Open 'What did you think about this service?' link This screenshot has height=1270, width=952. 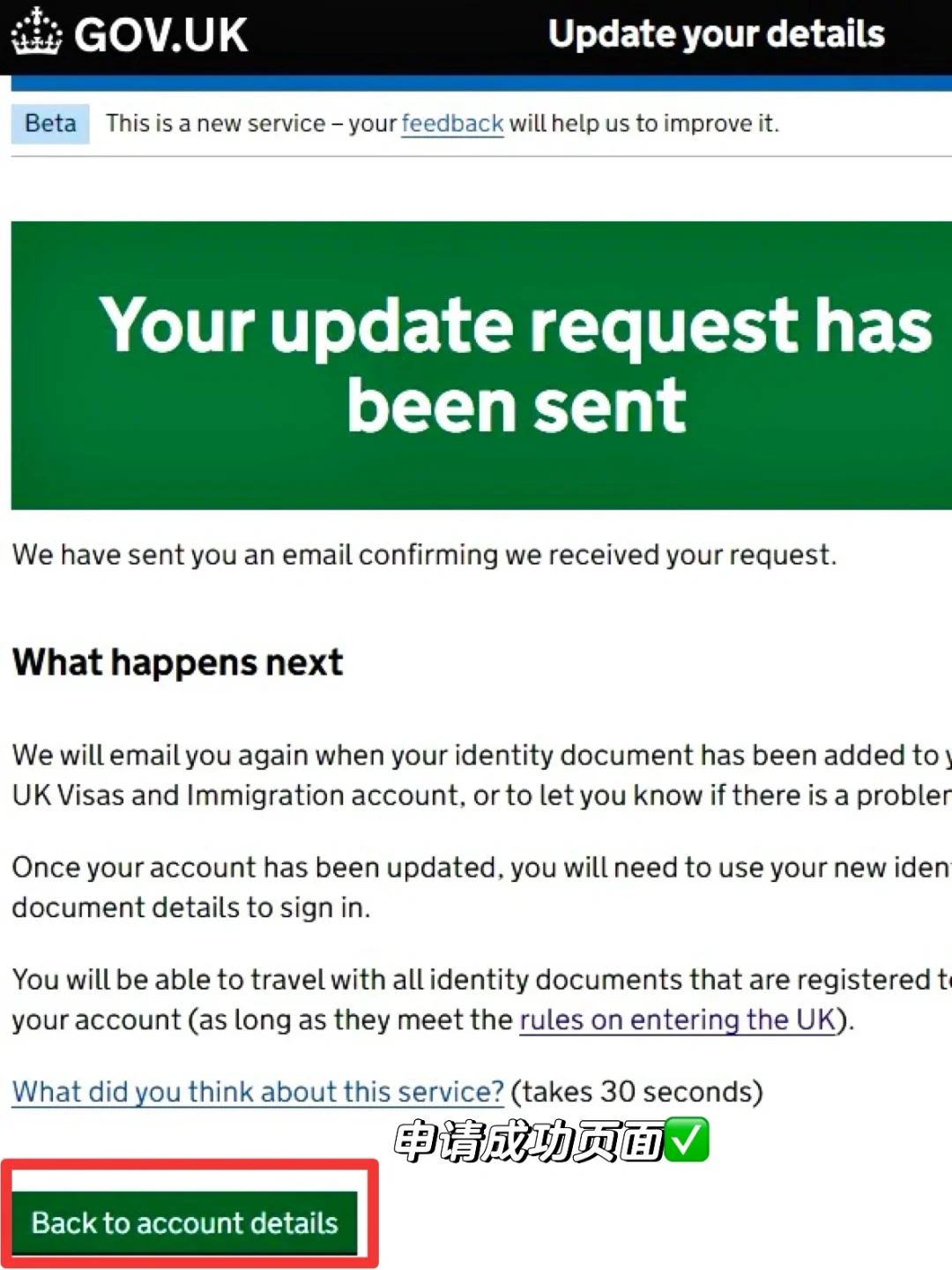click(x=258, y=1092)
